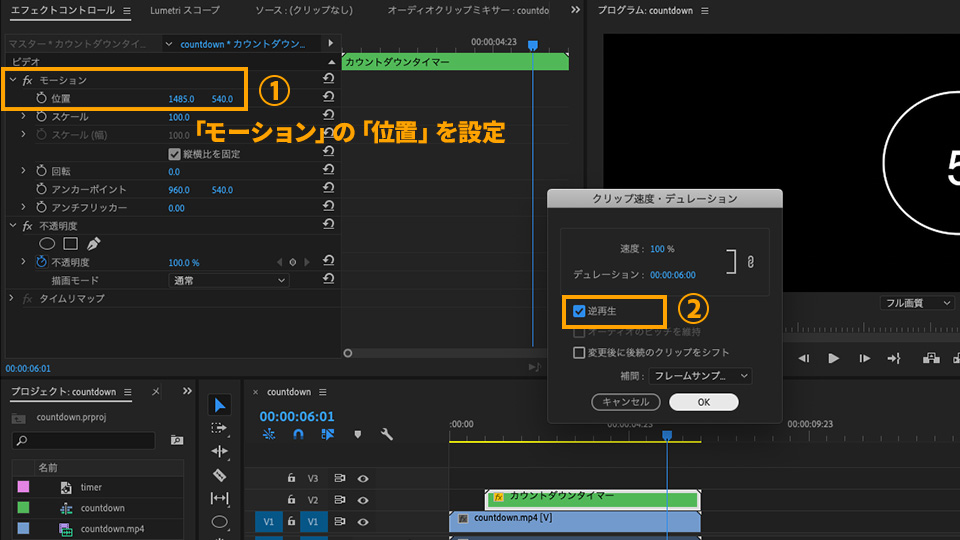The image size is (960, 540).
Task: Switch to ソース (クリップなし) tab
Action: 304,10
